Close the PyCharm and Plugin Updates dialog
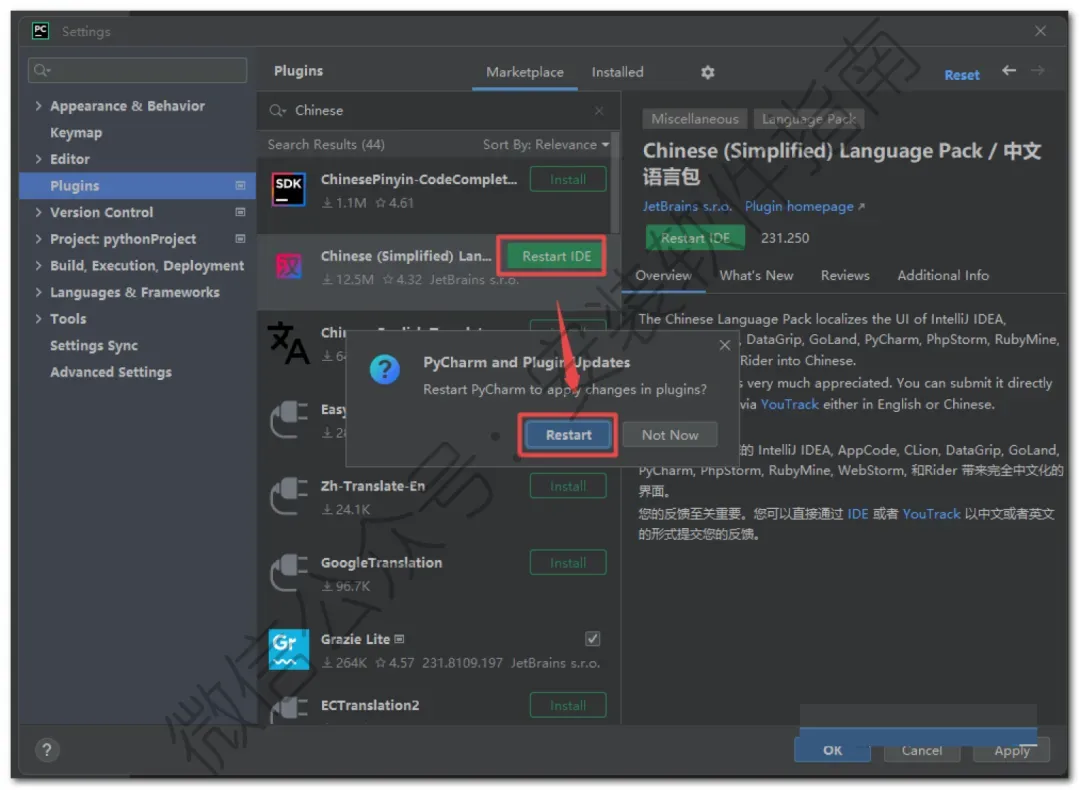 click(x=725, y=345)
